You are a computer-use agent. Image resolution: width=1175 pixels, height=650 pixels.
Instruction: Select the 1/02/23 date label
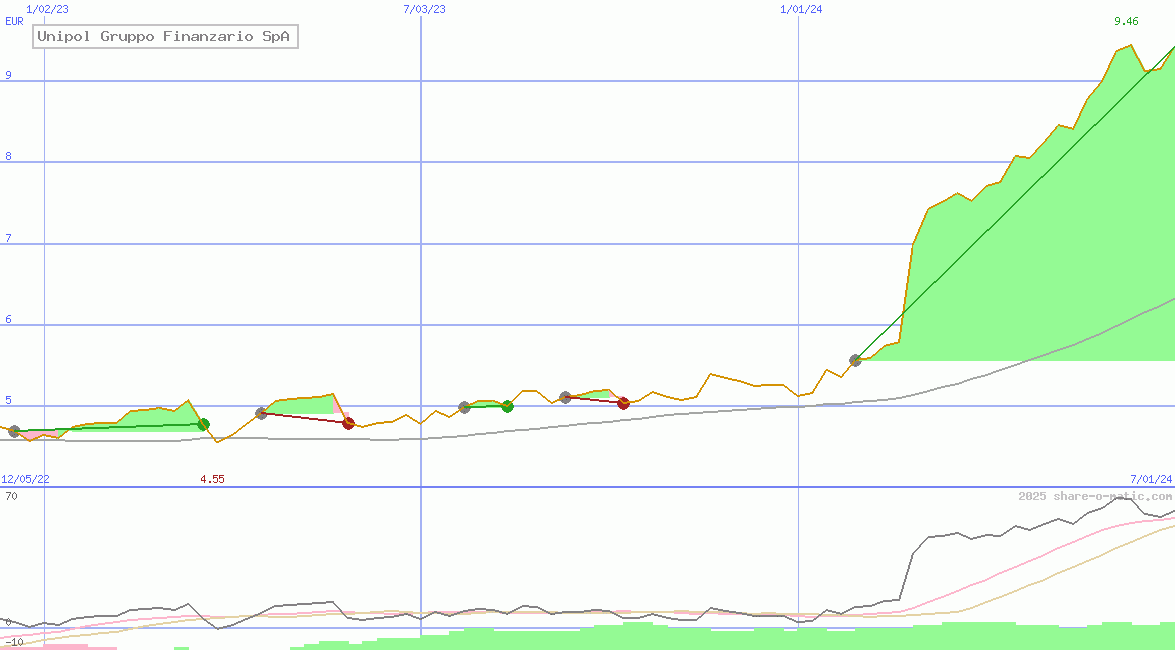tap(48, 9)
